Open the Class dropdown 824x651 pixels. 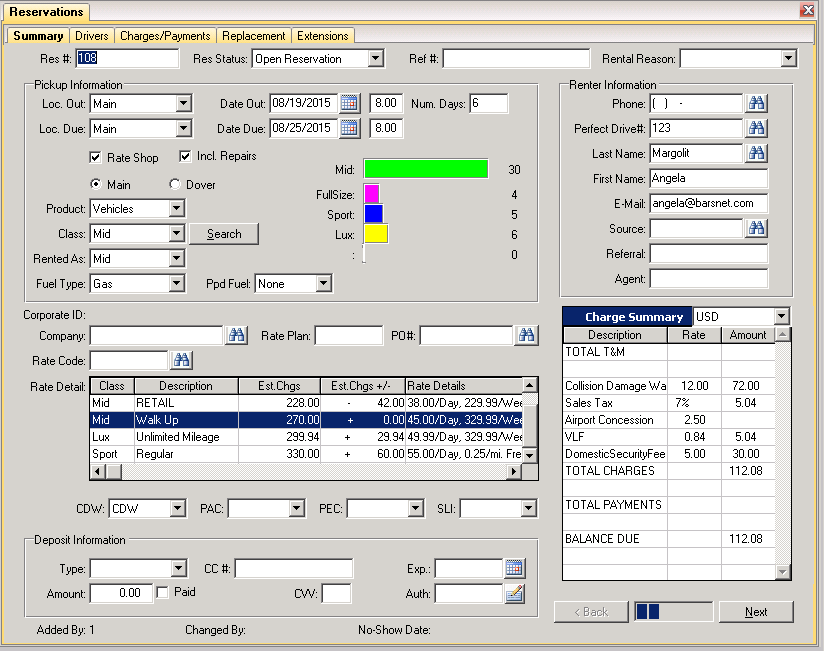coord(177,233)
